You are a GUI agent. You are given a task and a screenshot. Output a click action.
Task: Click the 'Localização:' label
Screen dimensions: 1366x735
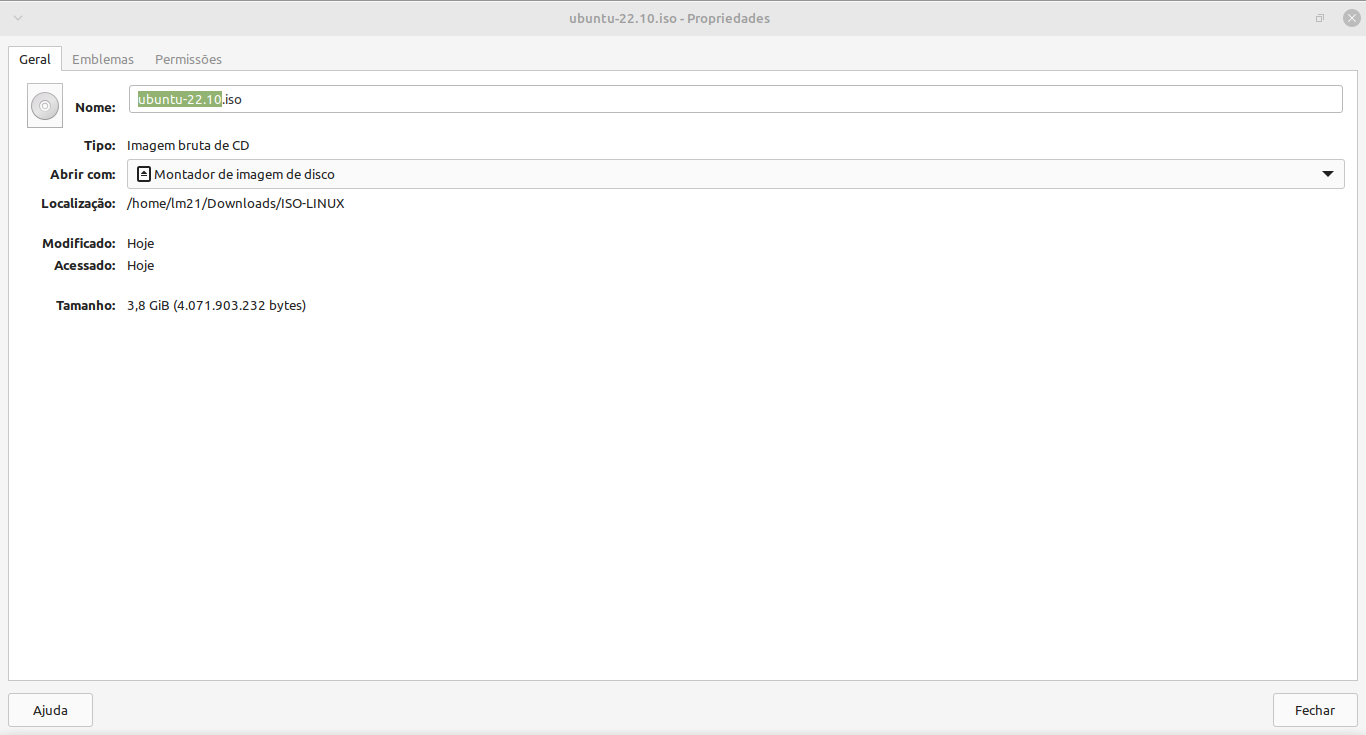tap(79, 203)
